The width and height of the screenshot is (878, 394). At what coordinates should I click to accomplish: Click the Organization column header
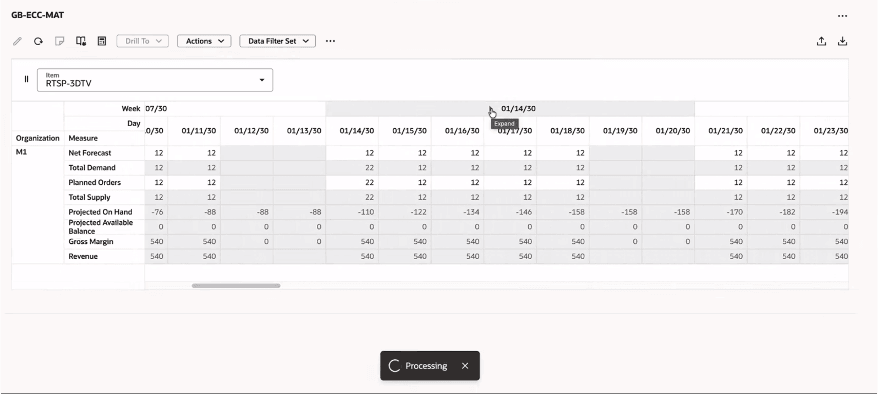(38, 138)
